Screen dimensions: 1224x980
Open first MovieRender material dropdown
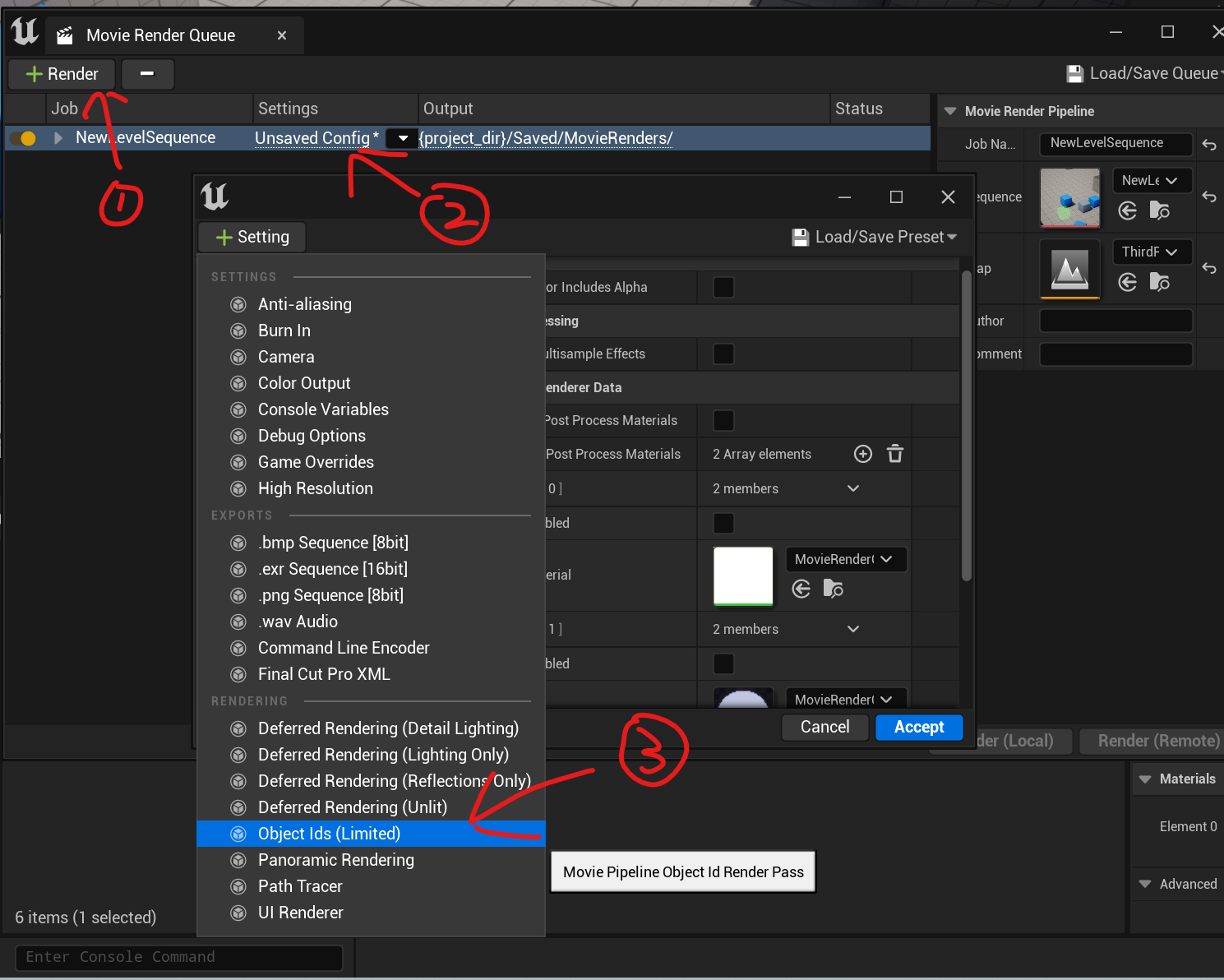[x=846, y=559]
